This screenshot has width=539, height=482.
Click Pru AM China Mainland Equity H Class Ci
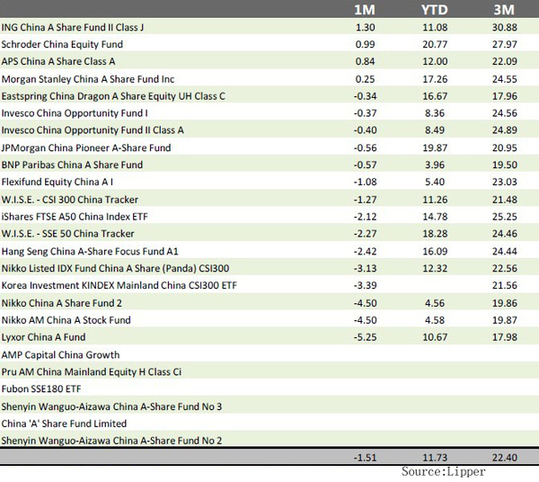coord(91,372)
